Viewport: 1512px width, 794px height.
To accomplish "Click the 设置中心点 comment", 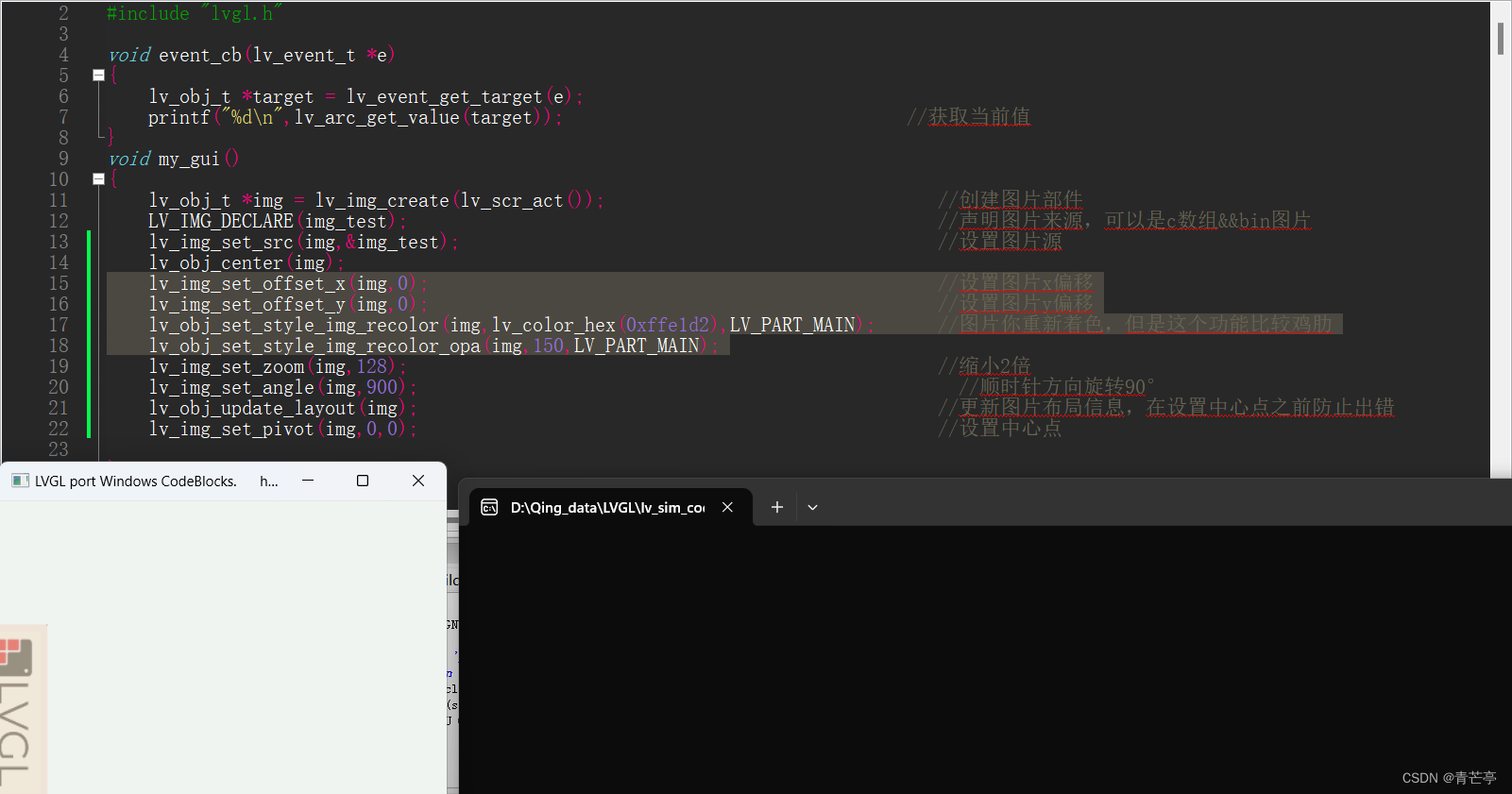I will tap(1000, 429).
